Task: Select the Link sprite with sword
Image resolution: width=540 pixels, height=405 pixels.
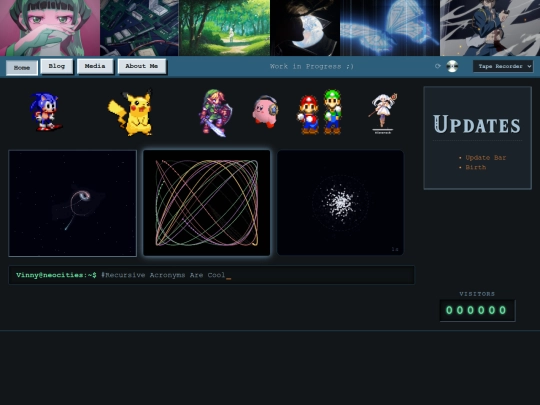Action: click(215, 113)
